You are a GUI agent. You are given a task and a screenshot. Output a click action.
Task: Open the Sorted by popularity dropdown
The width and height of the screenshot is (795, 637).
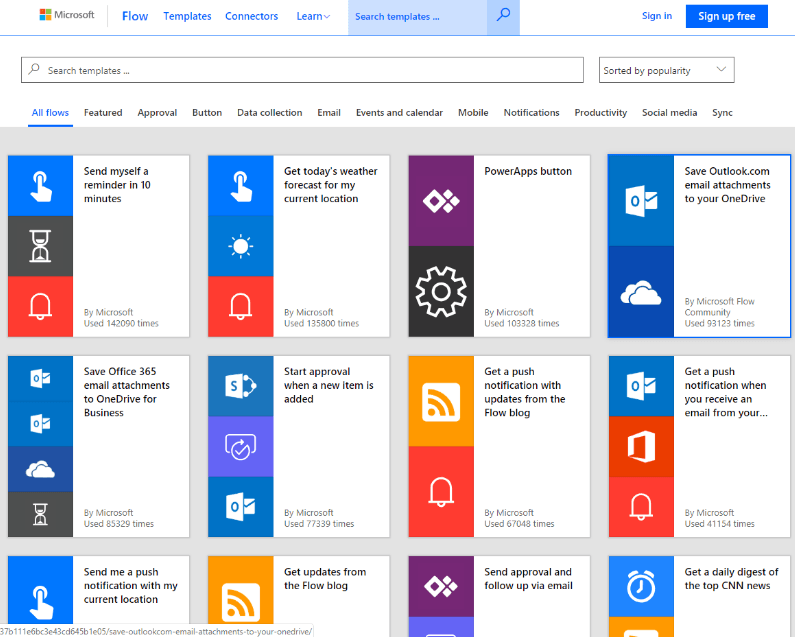click(666, 70)
